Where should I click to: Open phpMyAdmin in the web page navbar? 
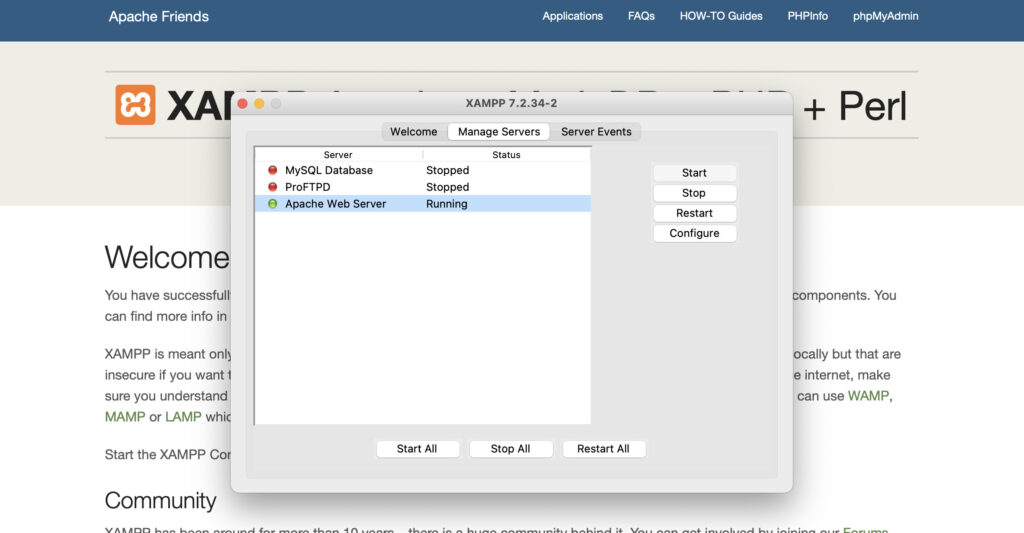tap(886, 16)
